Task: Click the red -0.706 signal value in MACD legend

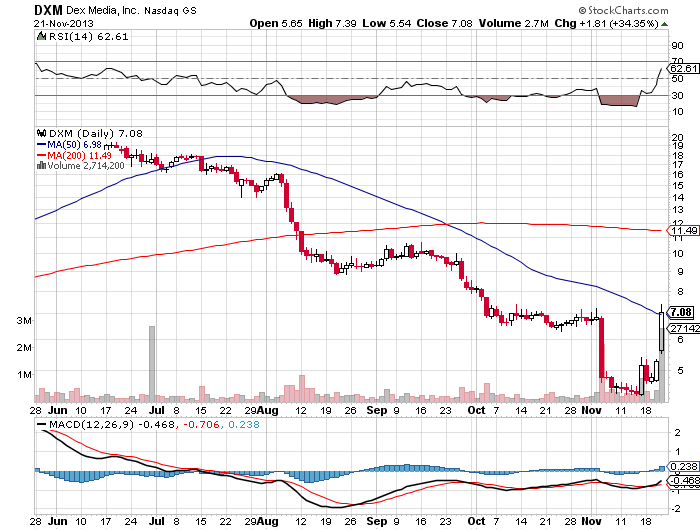Action: click(x=200, y=424)
